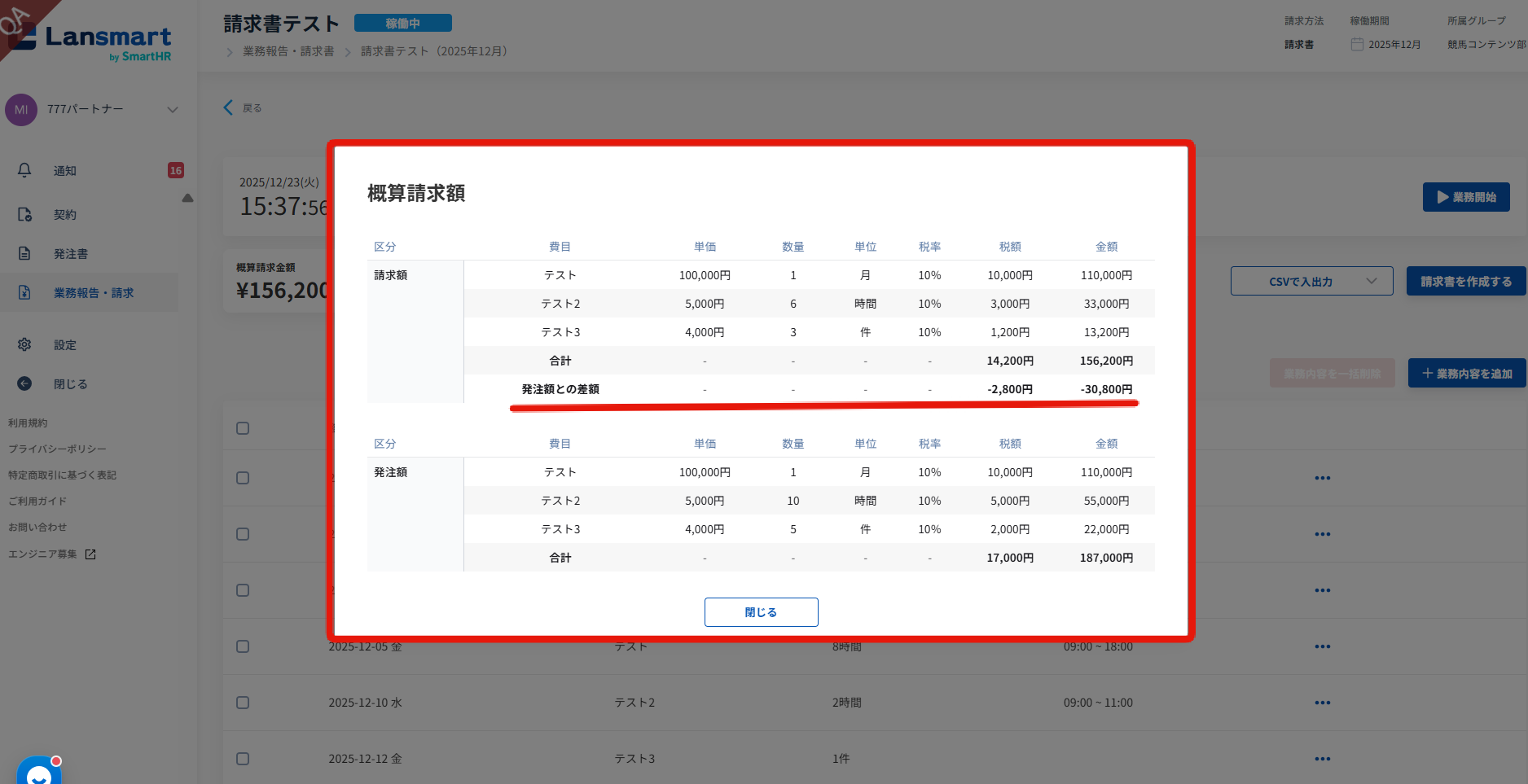
Task: Click the 55,000円 amount cell
Action: (1106, 501)
